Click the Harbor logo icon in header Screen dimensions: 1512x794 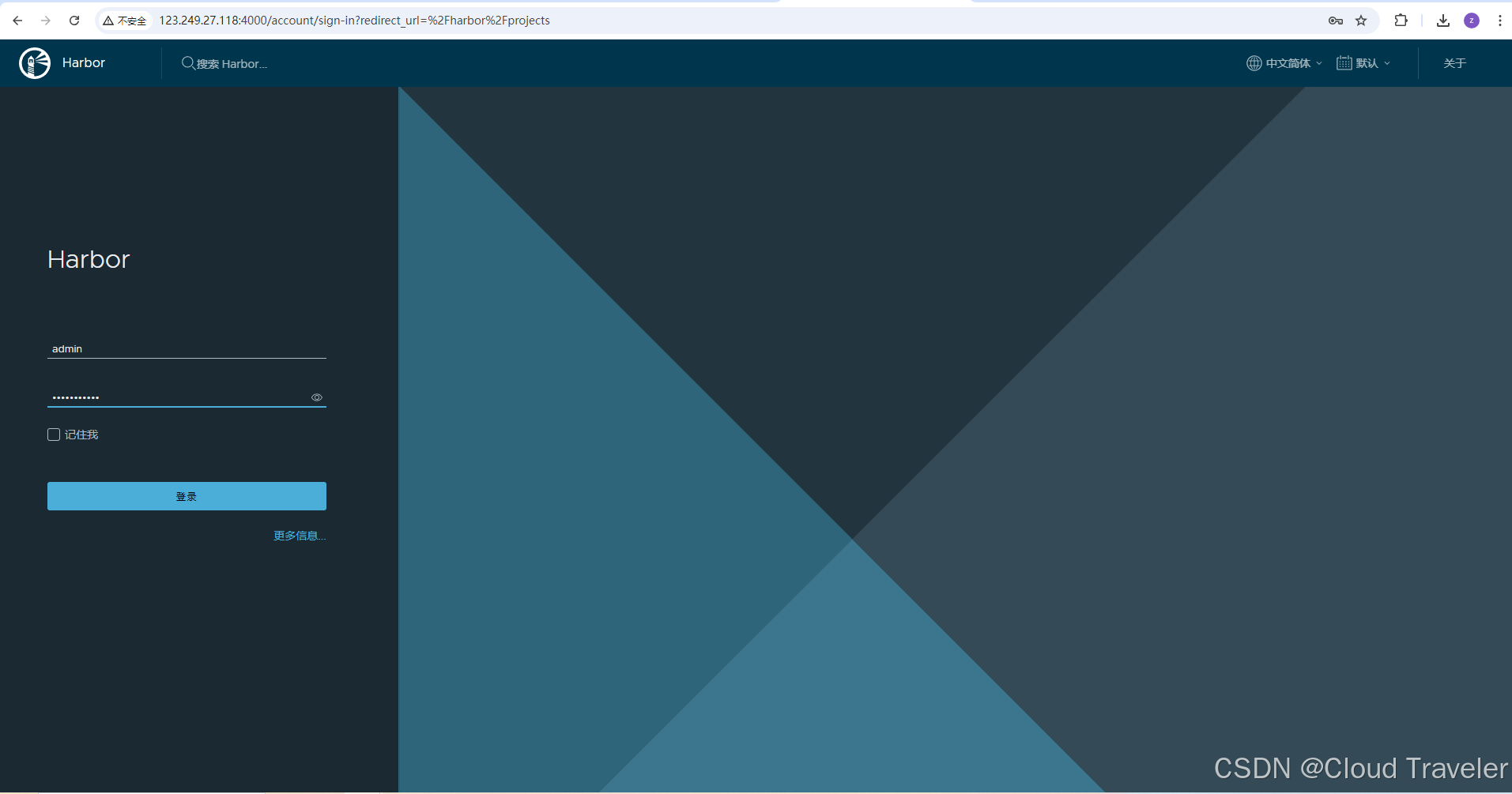35,63
